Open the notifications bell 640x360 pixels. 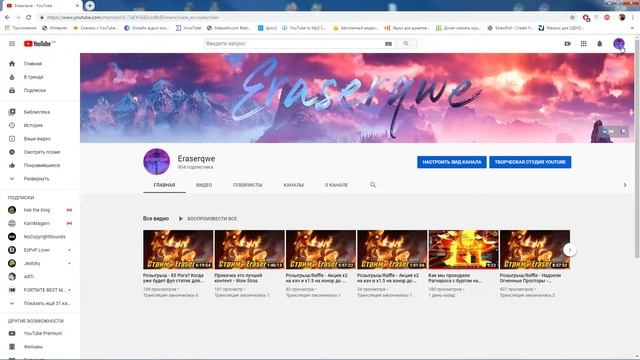pos(600,44)
